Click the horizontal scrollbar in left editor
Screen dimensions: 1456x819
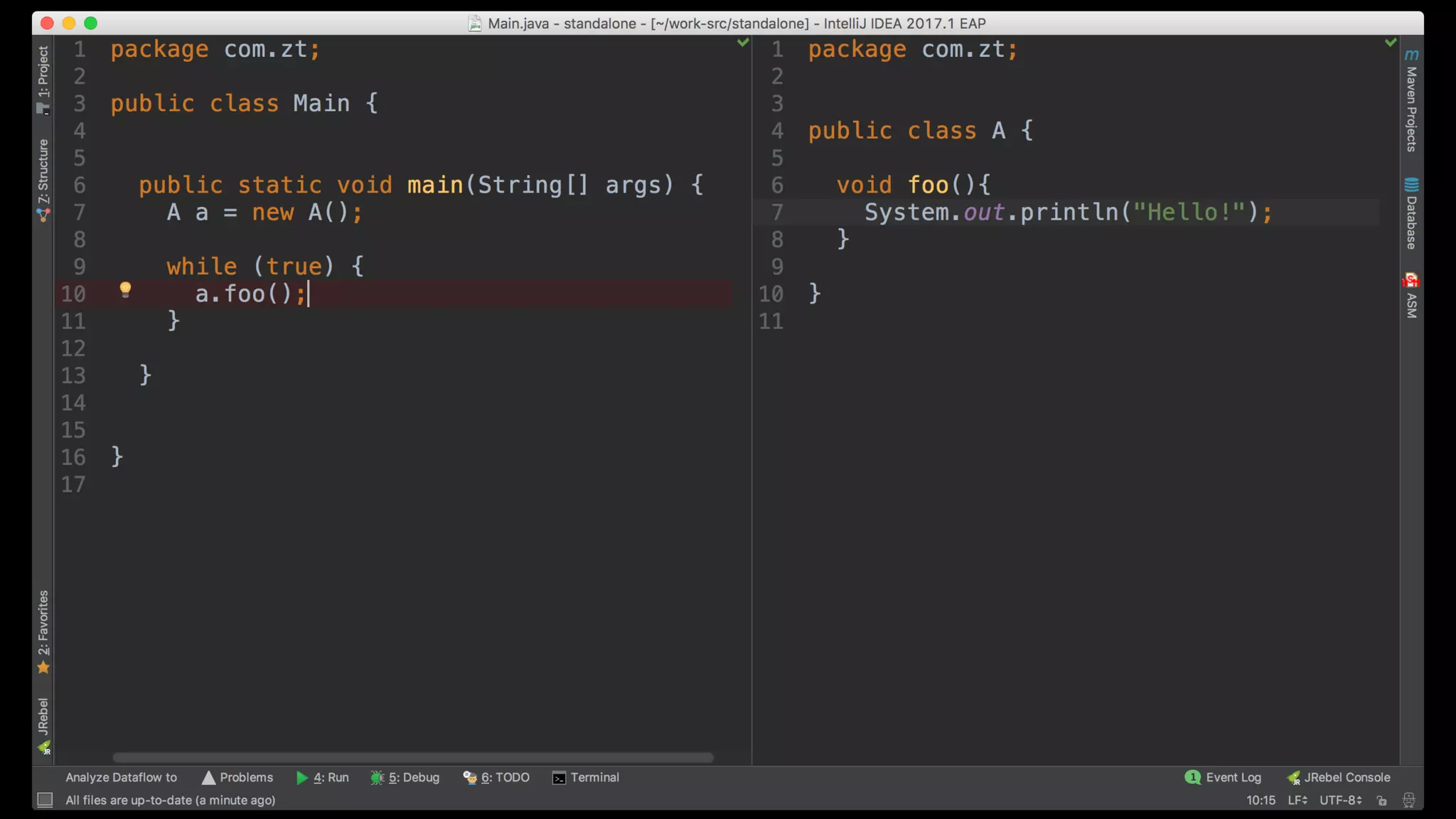click(x=412, y=758)
